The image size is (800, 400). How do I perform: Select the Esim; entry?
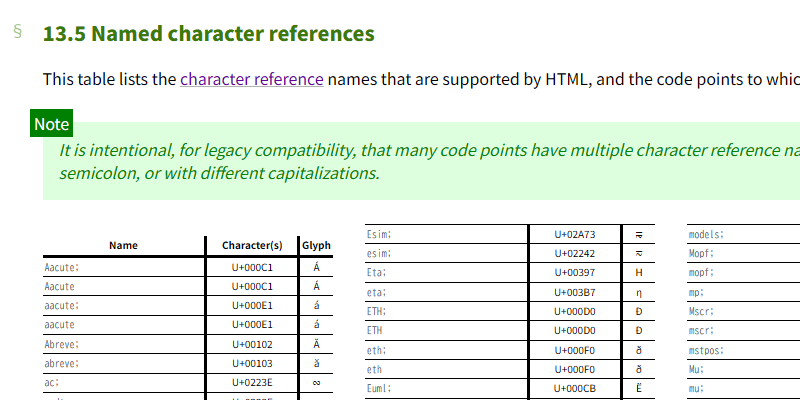(x=379, y=235)
